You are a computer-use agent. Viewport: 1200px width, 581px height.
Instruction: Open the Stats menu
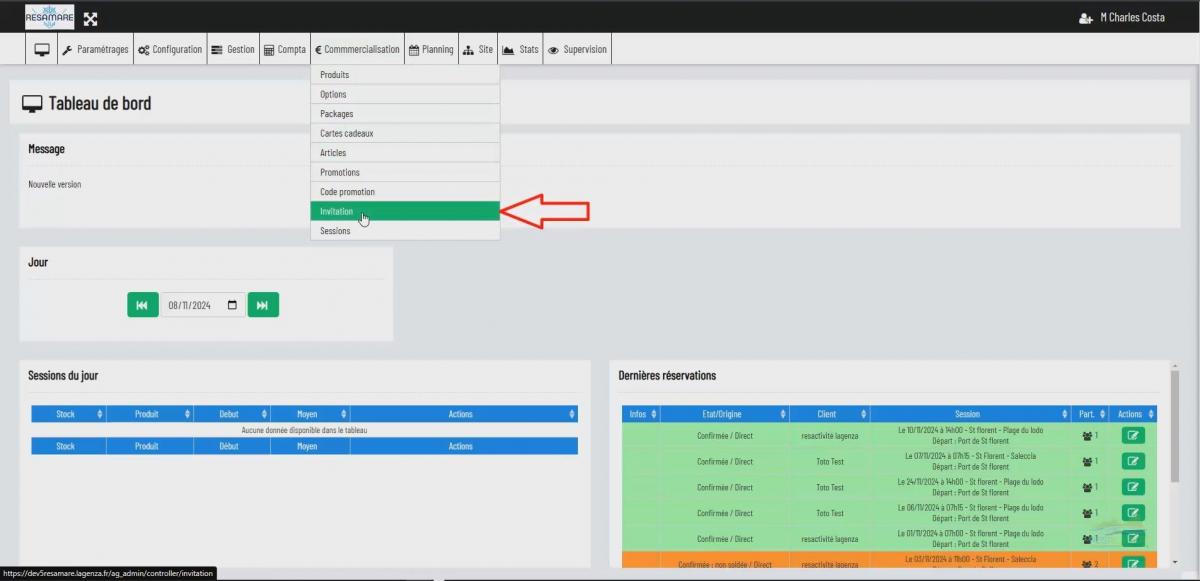[x=520, y=50]
